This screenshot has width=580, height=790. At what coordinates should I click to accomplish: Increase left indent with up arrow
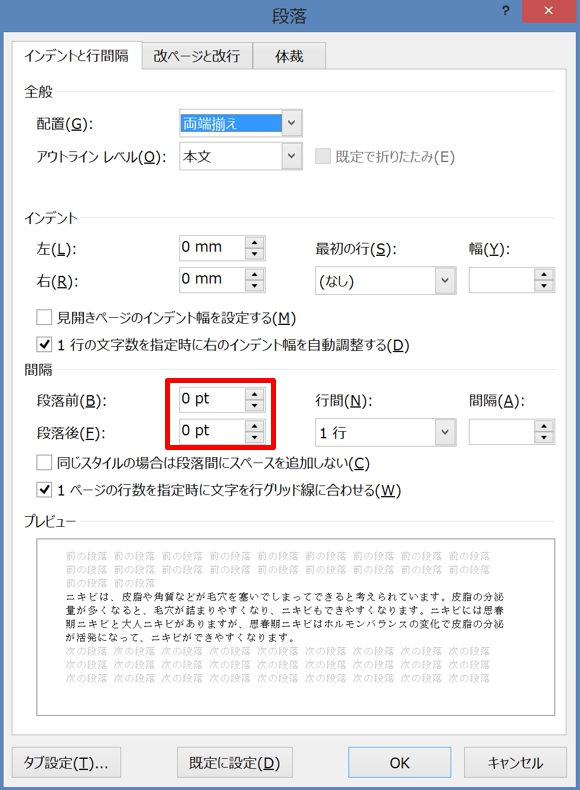tap(254, 242)
